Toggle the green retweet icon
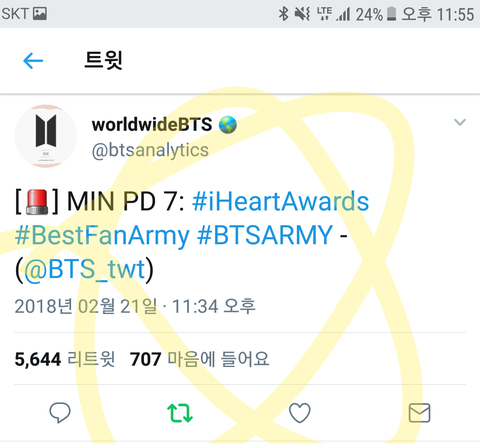Image resolution: width=480 pixels, height=444 pixels. click(x=180, y=413)
